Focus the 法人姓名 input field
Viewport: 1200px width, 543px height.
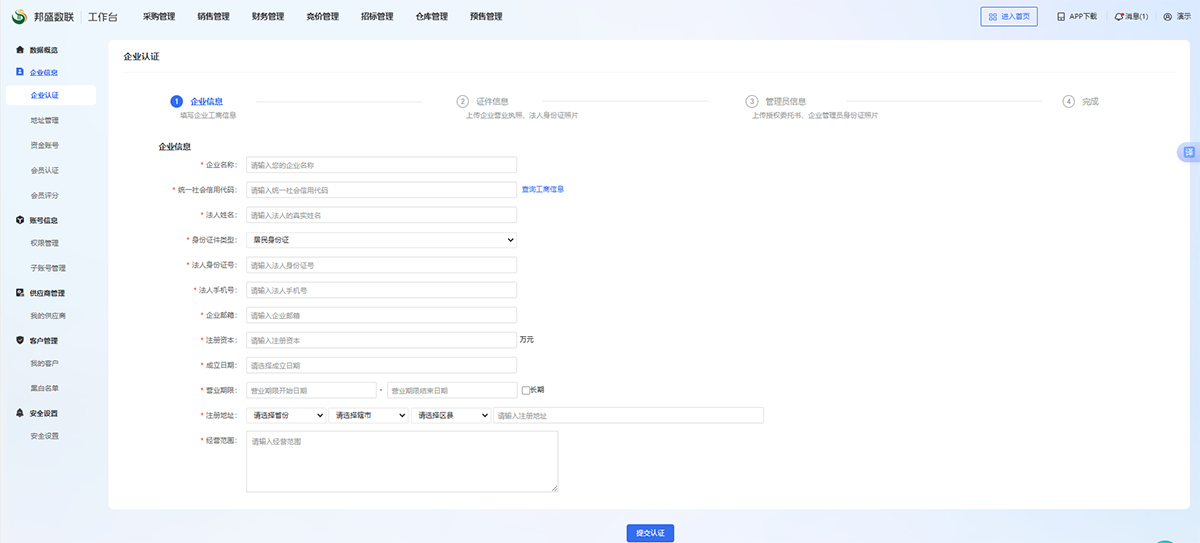pyautogui.click(x=381, y=215)
